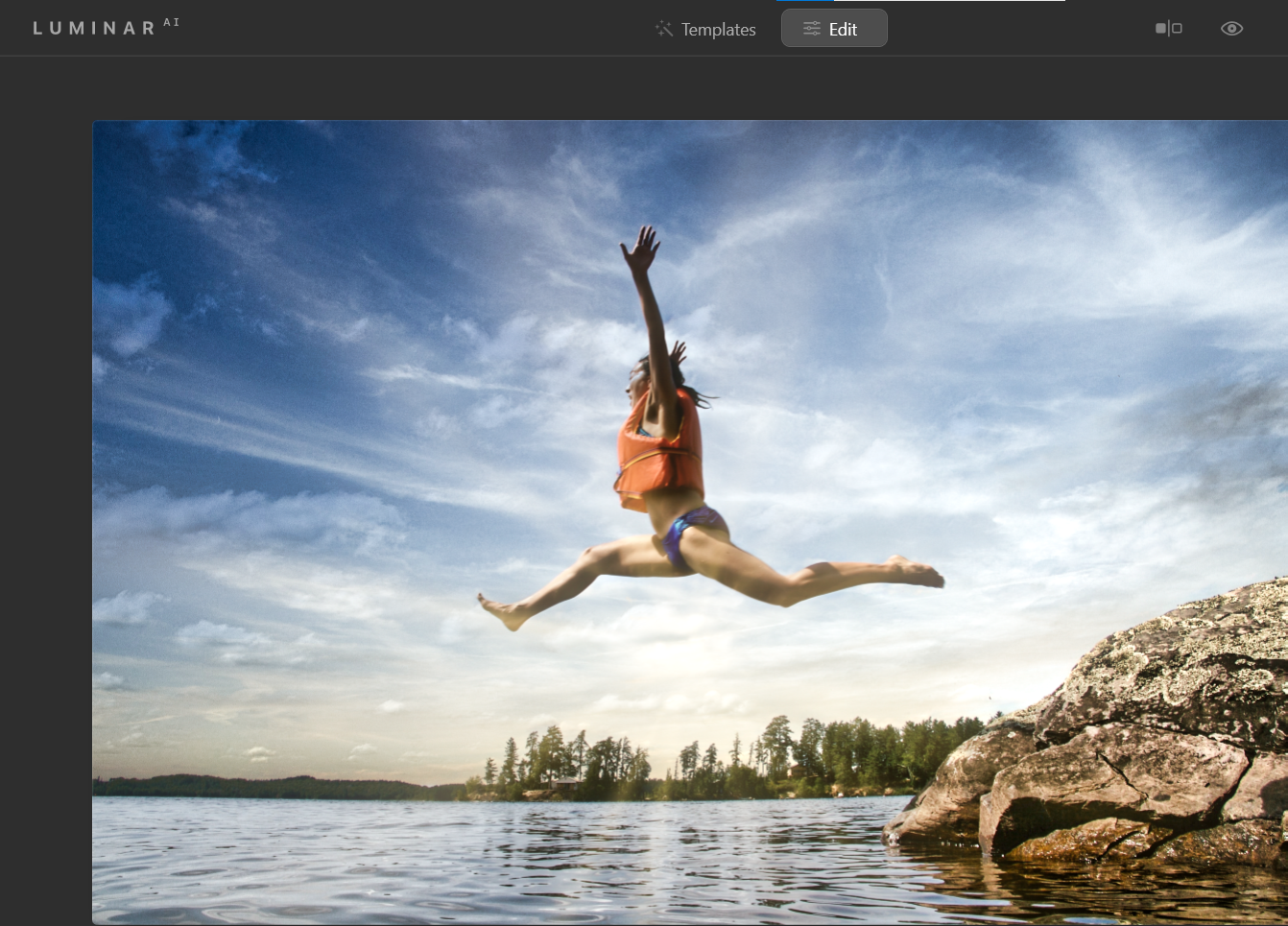The width and height of the screenshot is (1288, 926).
Task: Click the loading progress bar at top
Action: (x=921, y=1)
